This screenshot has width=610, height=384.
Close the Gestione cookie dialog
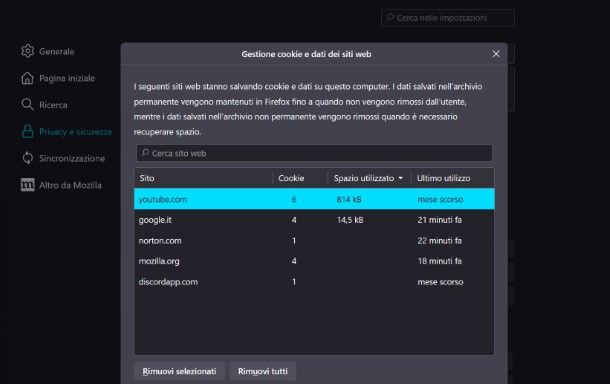(x=496, y=54)
